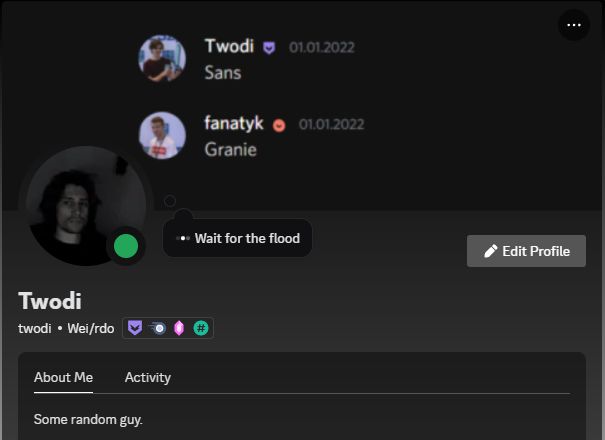Click Twodi's small avatar in banner message
The width and height of the screenshot is (605, 440).
click(x=162, y=58)
